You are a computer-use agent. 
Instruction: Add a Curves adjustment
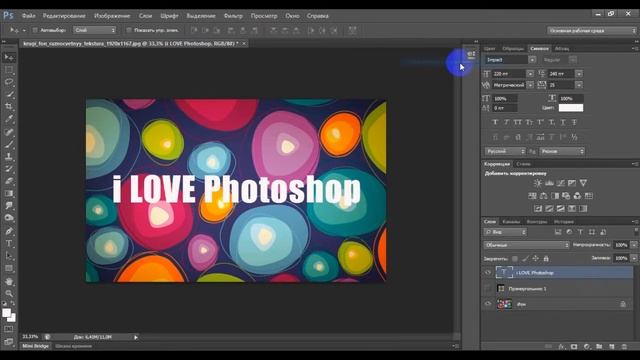pyautogui.click(x=561, y=183)
